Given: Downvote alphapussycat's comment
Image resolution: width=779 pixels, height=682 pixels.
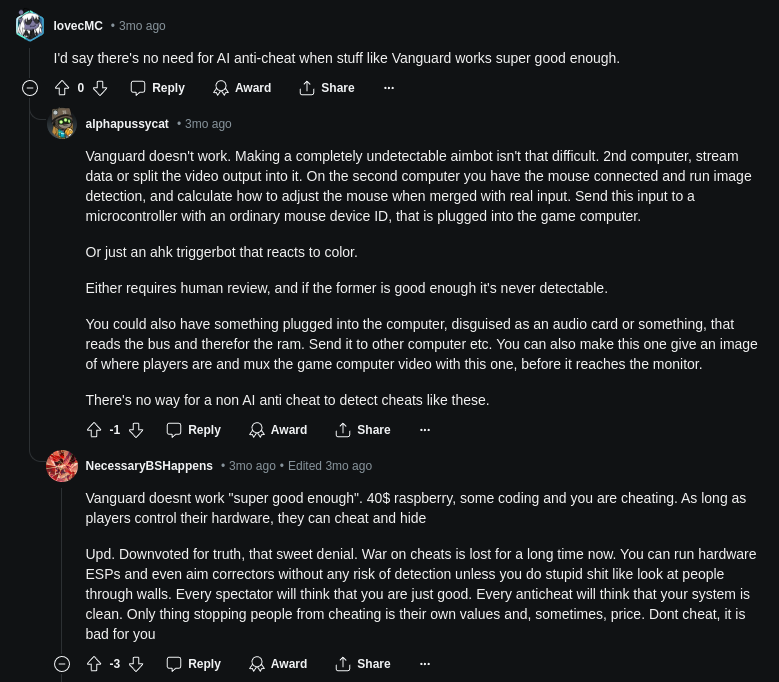Looking at the screenshot, I should 136,430.
